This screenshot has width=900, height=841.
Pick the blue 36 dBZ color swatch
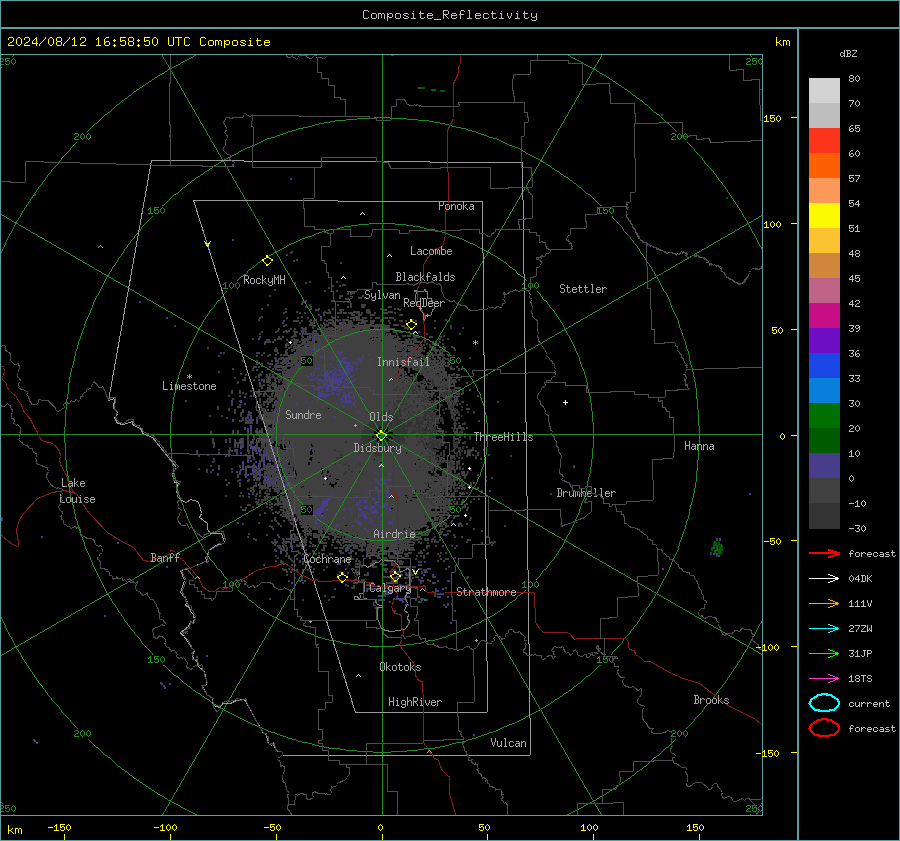[x=824, y=365]
